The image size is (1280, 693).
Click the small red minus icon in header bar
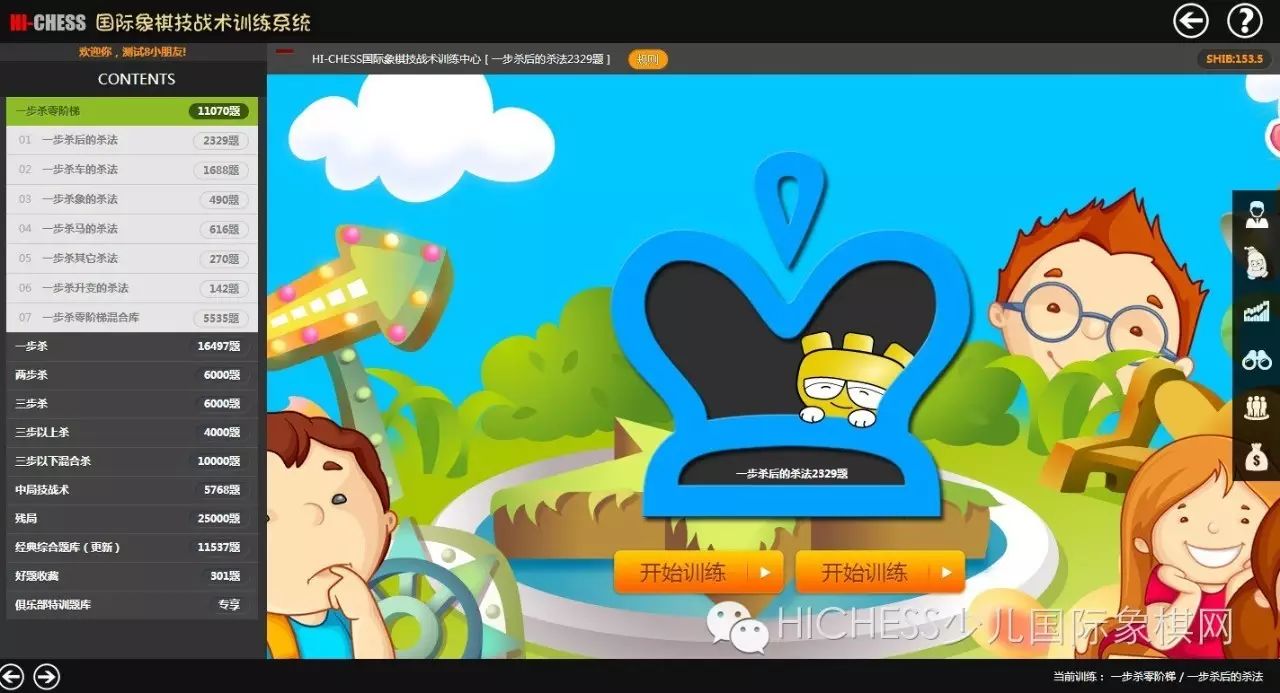[285, 52]
